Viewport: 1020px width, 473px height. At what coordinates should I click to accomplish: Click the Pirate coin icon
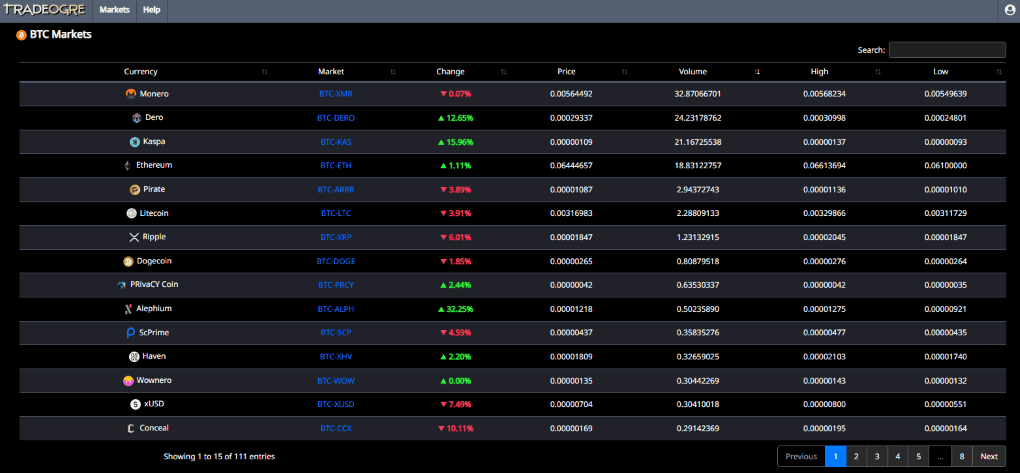tap(135, 189)
